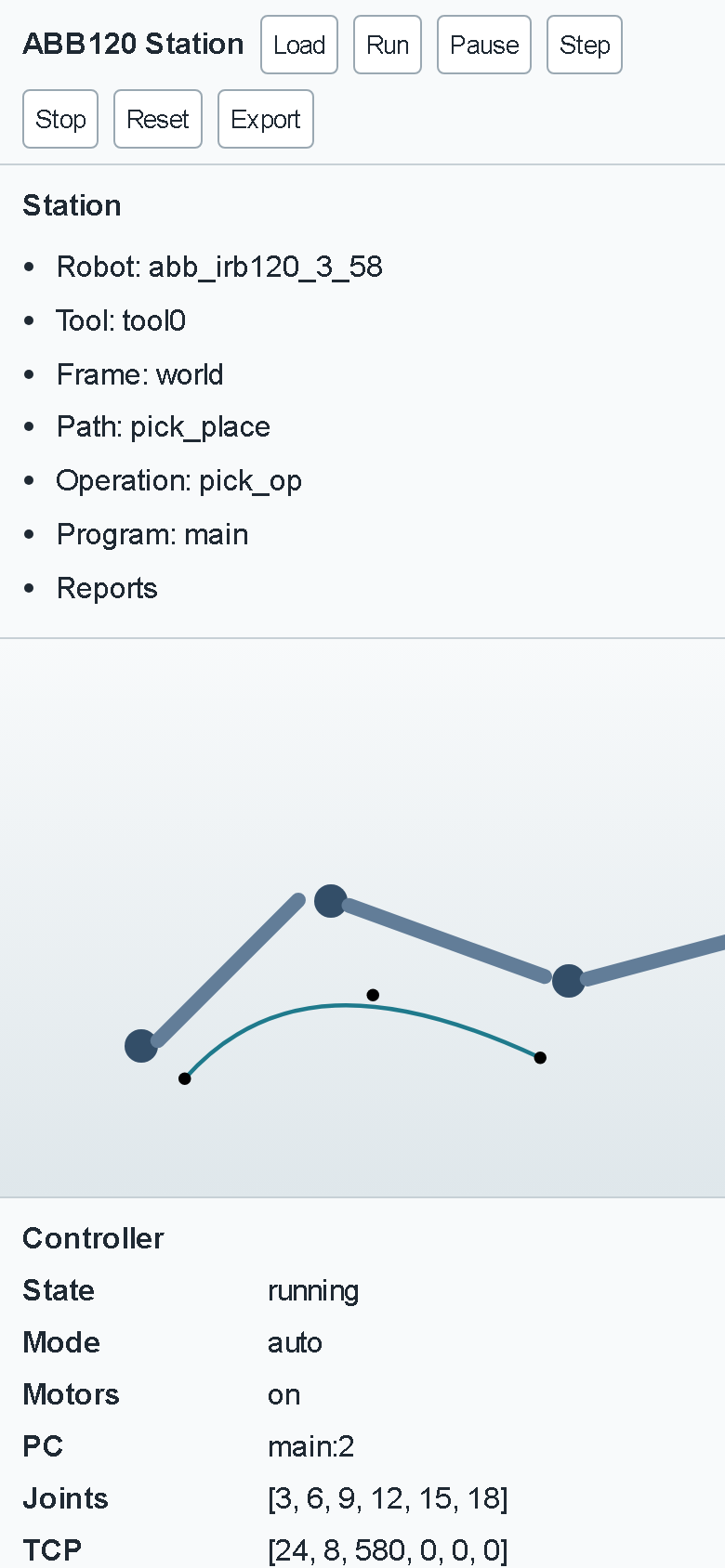Select Tool tool0 in the station list
Image resolution: width=725 pixels, height=1568 pixels.
point(121,321)
